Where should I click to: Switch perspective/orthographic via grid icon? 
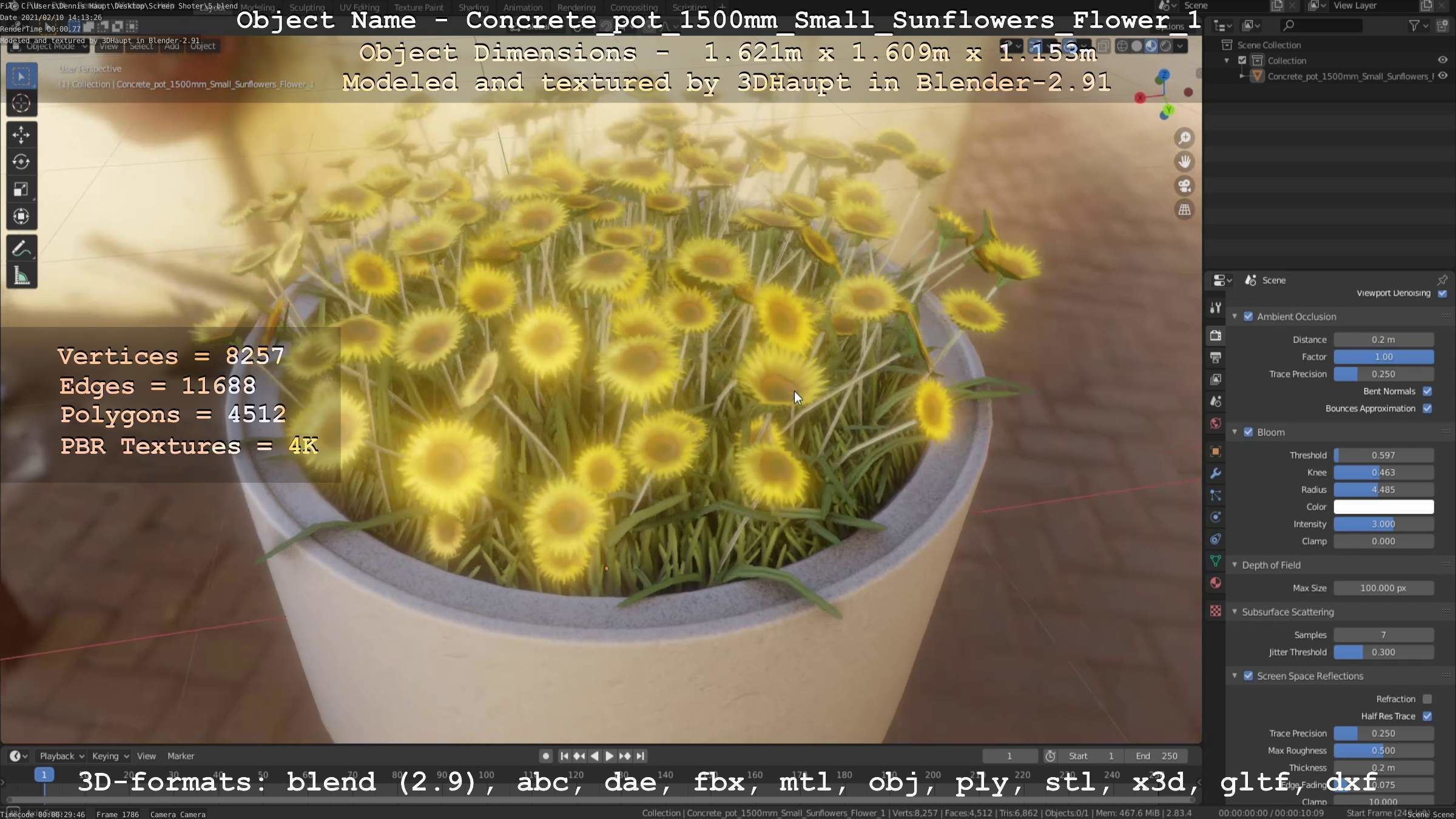[1184, 210]
